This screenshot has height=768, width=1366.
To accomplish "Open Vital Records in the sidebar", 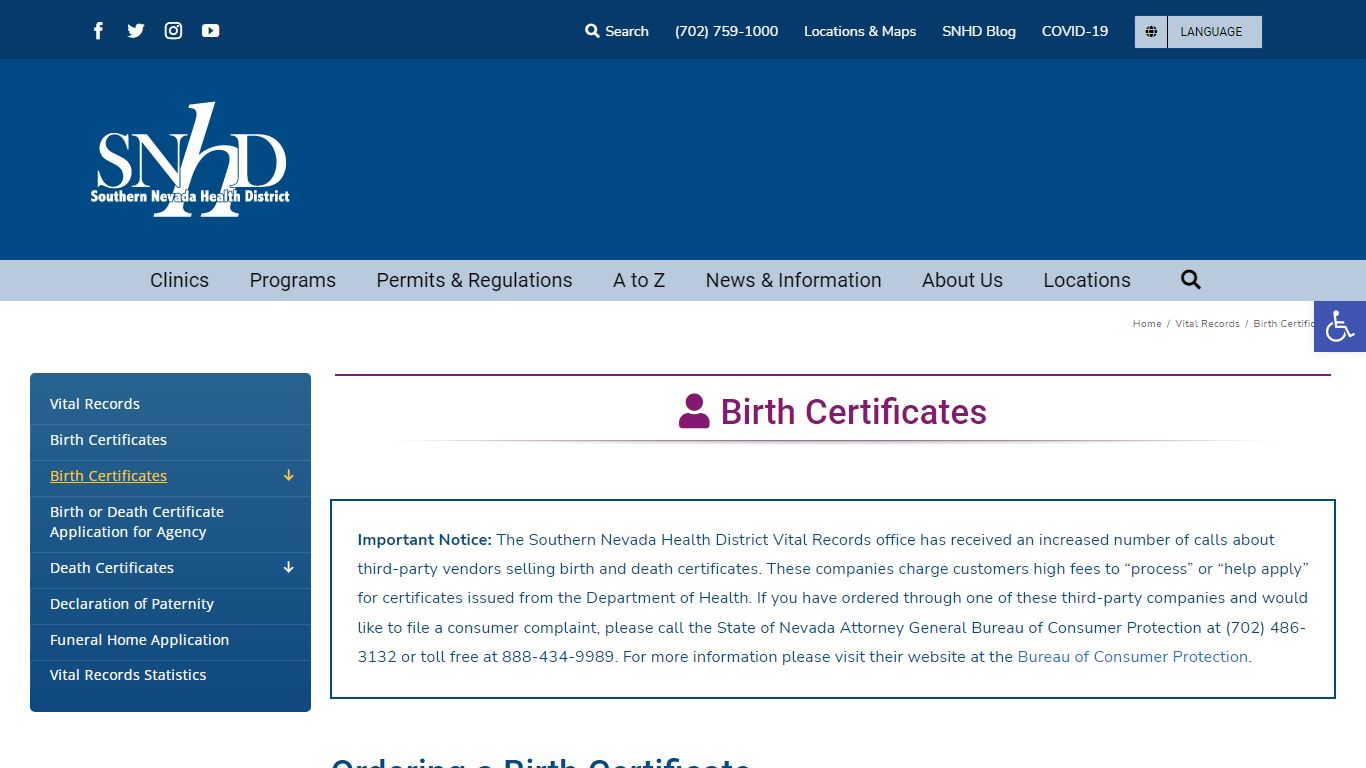I will tap(170, 404).
